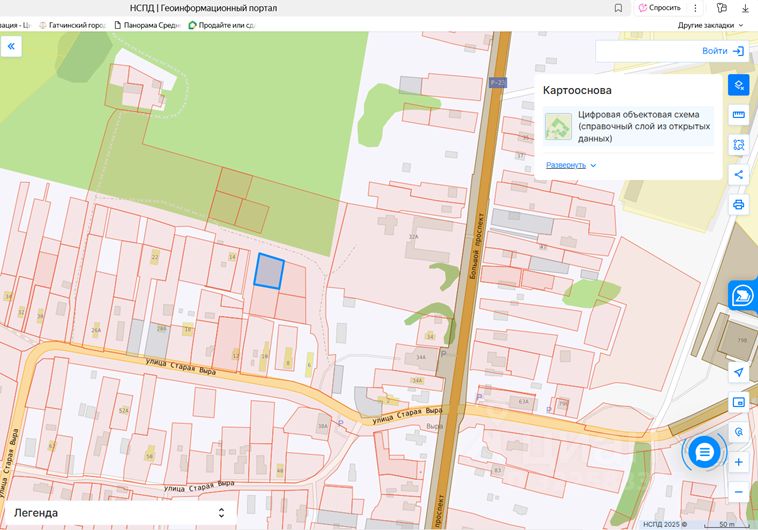Open Гатчинский город bookmark
This screenshot has width=758, height=530.
(x=72, y=25)
